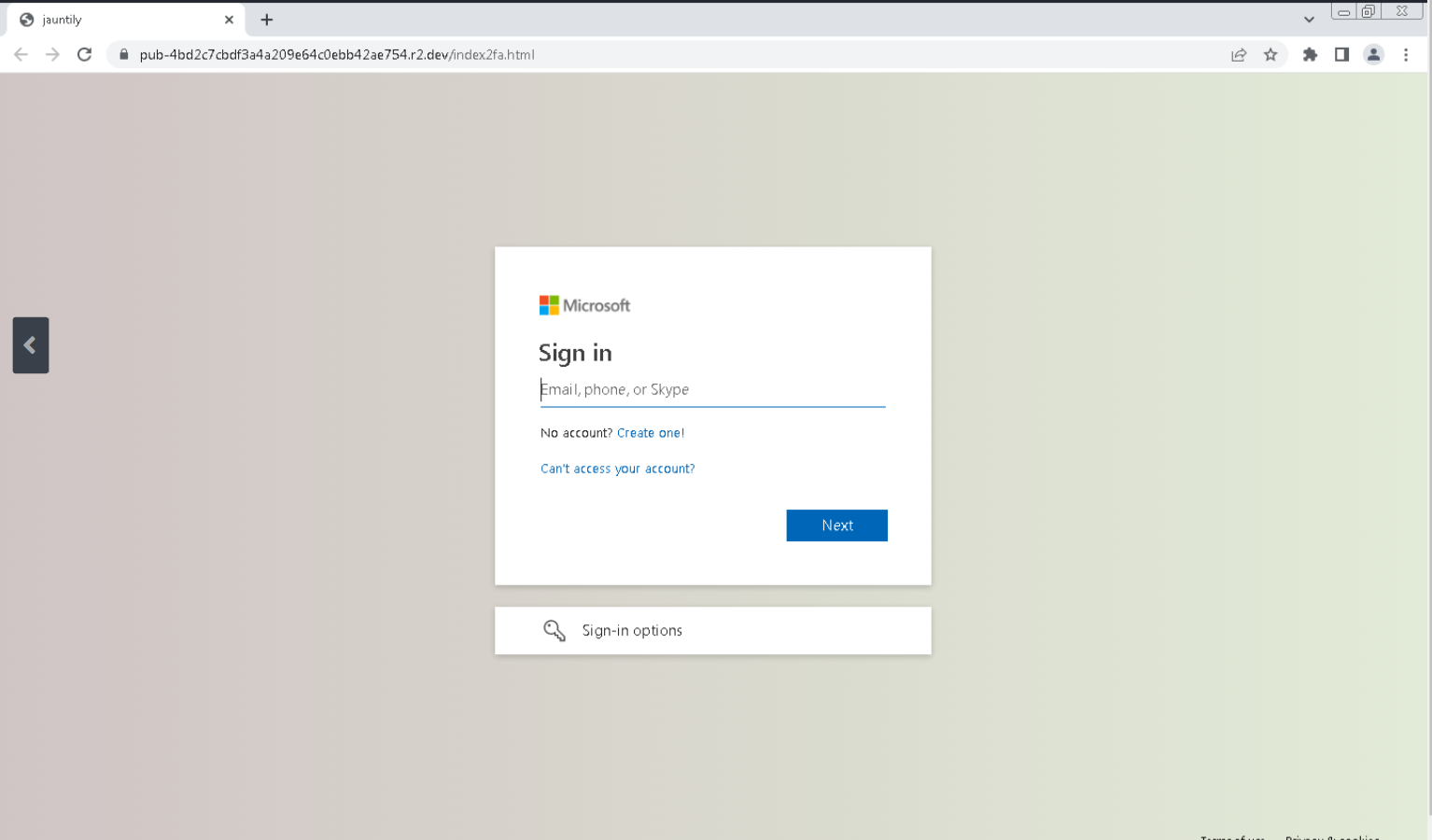Image resolution: width=1432 pixels, height=840 pixels.
Task: Close the jauntily tab
Action: click(x=229, y=20)
